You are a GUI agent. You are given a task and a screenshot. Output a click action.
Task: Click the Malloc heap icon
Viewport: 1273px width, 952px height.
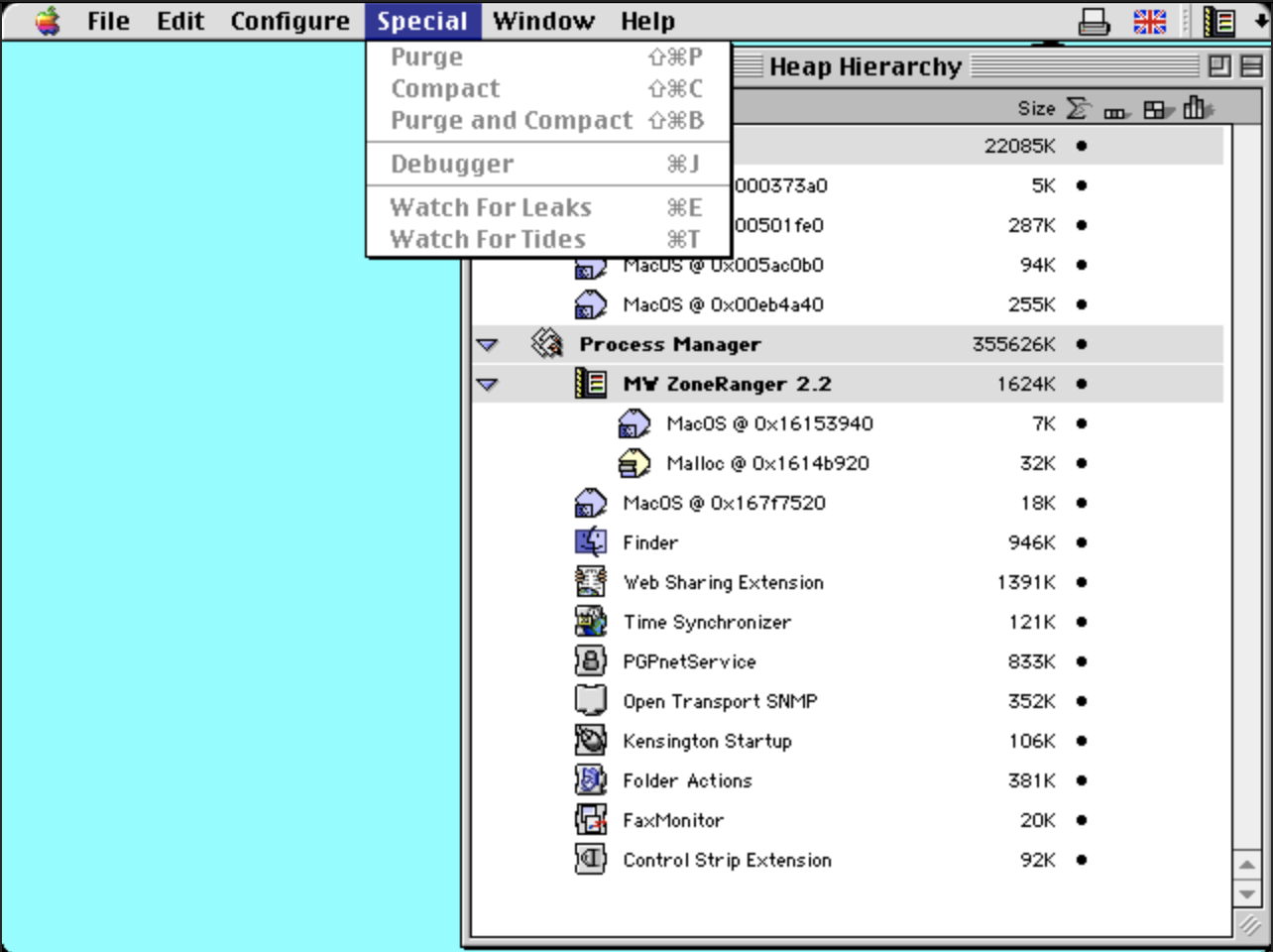click(x=635, y=463)
